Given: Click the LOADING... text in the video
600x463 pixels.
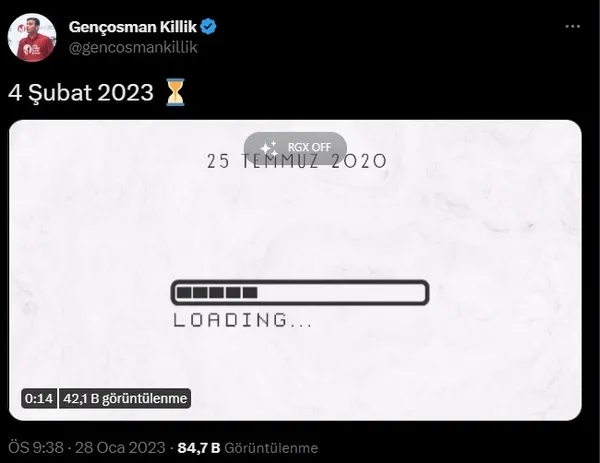Looking at the screenshot, I should 243,320.
